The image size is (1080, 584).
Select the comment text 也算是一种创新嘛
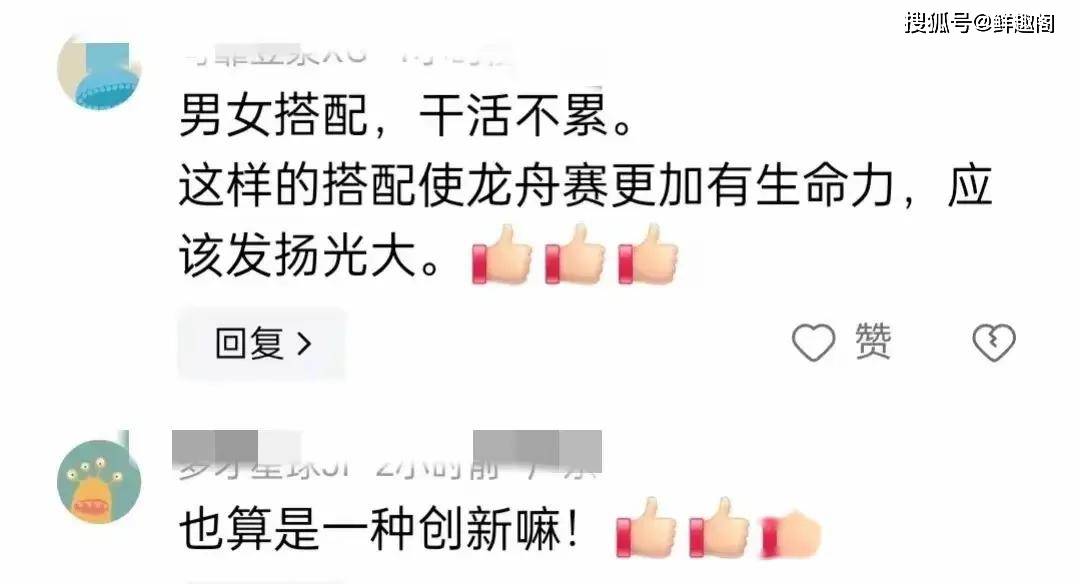[379, 529]
